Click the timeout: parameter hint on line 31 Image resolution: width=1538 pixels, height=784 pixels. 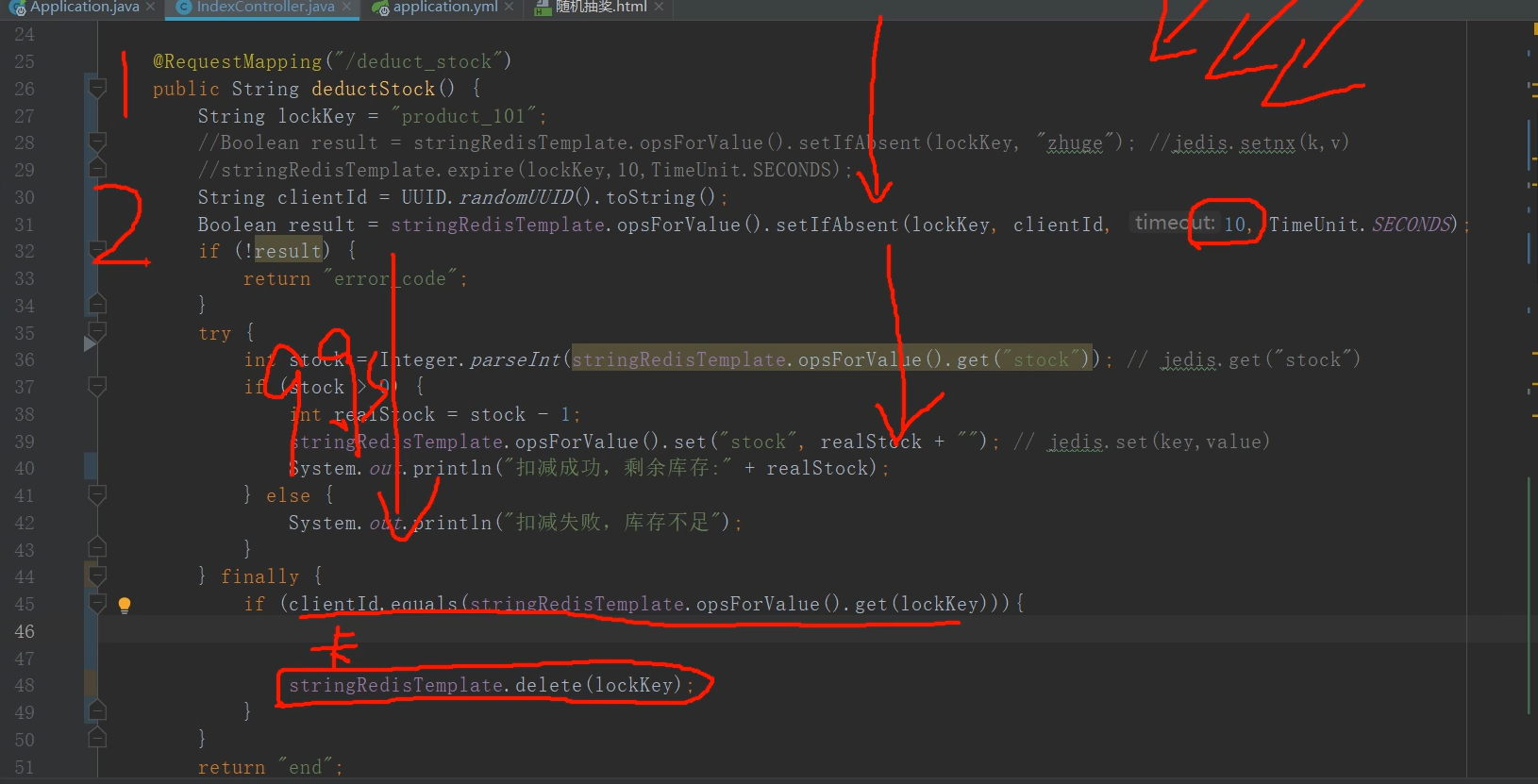tap(1175, 224)
